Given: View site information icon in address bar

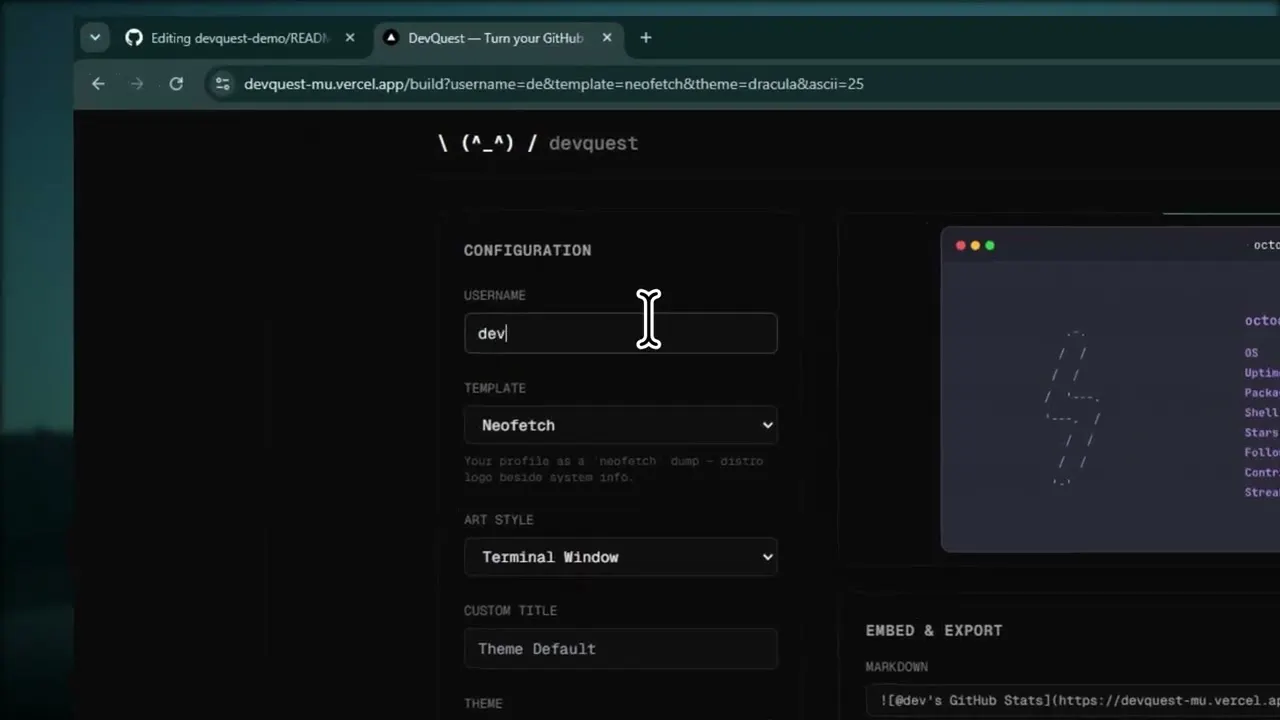Looking at the screenshot, I should [x=222, y=84].
